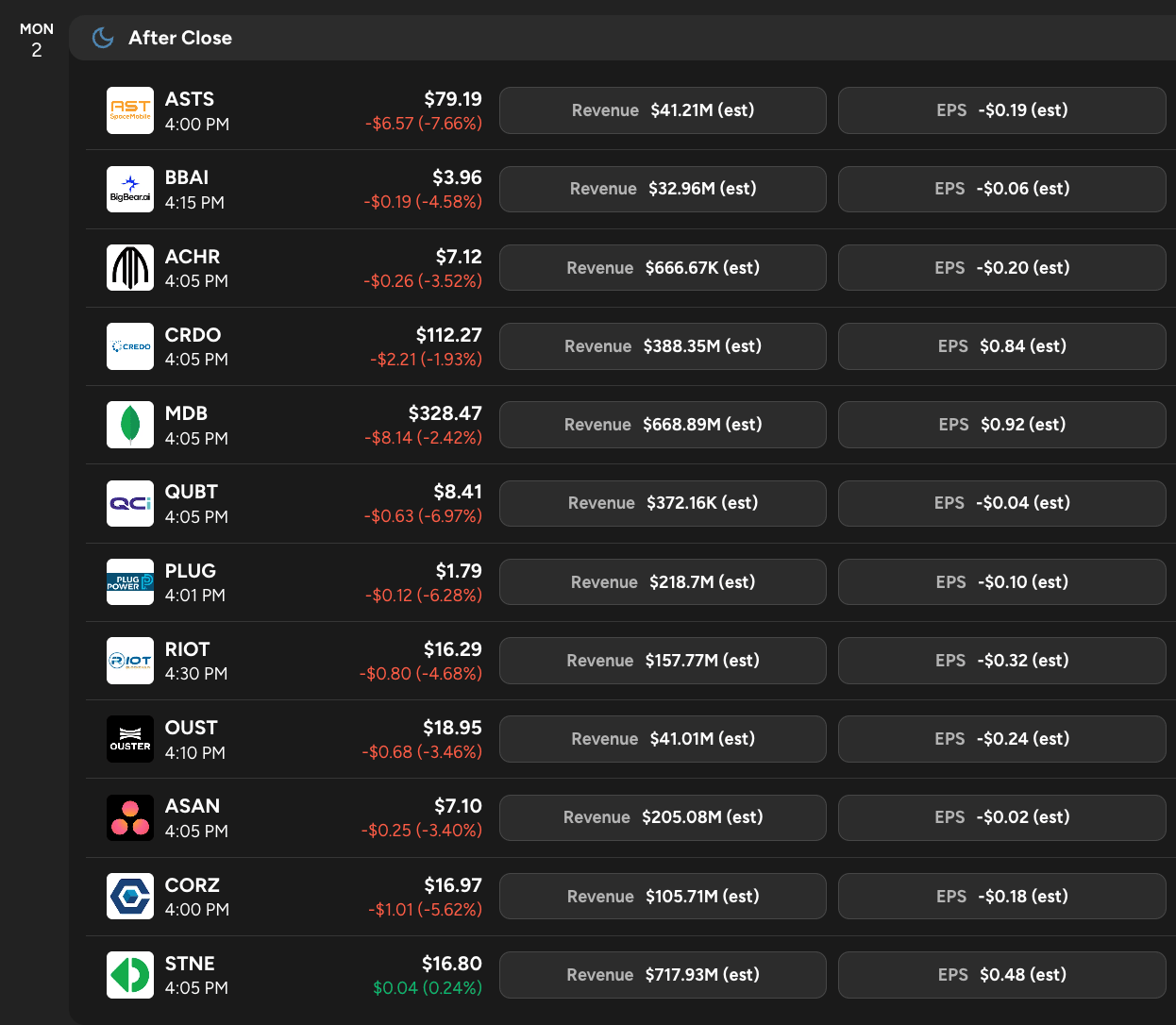Click BBAI EPS -$0.06 estimate box
The height and width of the screenshot is (1025, 1176).
tap(1002, 189)
